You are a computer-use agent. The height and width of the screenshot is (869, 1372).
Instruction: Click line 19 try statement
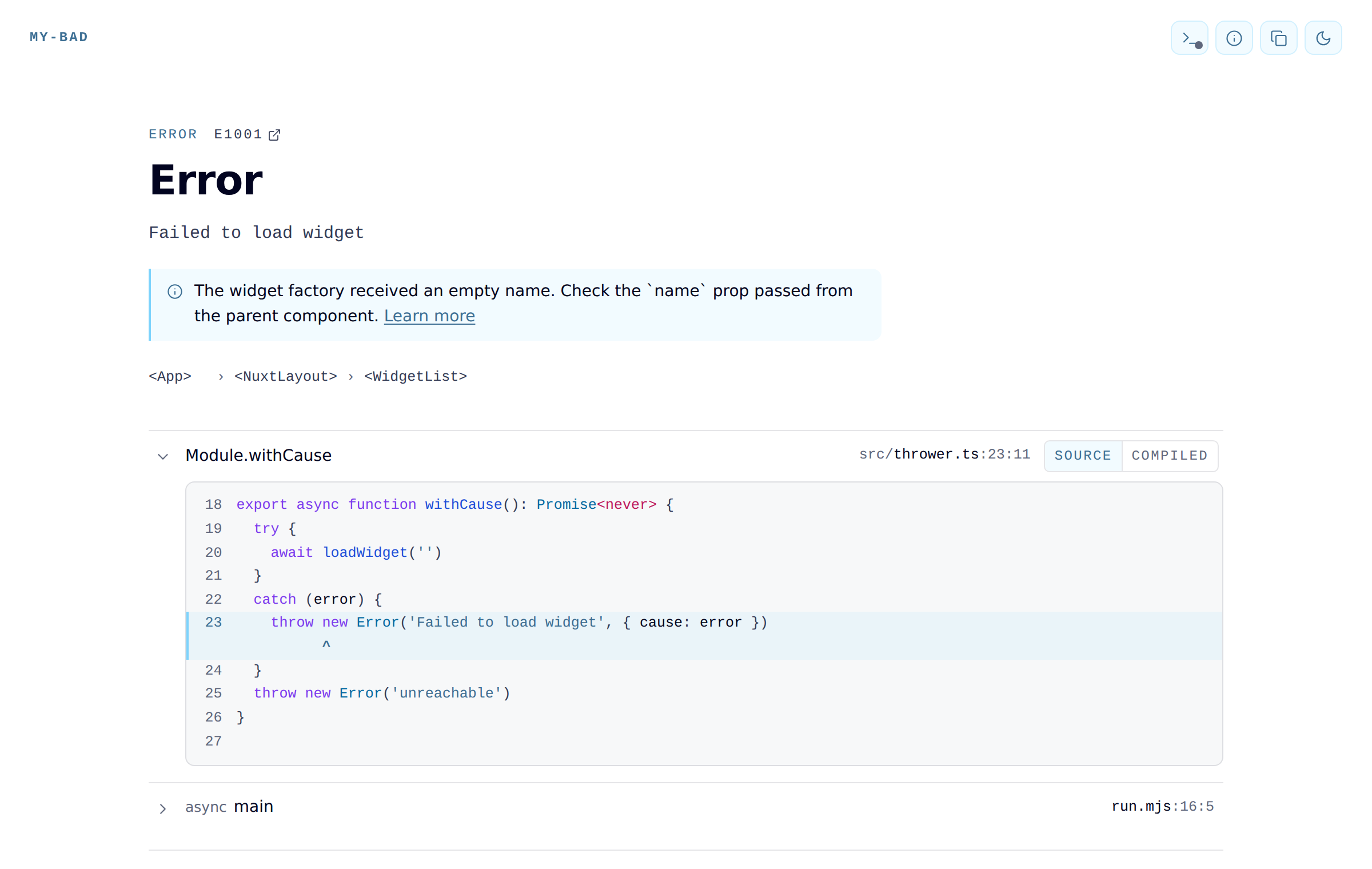coord(275,529)
